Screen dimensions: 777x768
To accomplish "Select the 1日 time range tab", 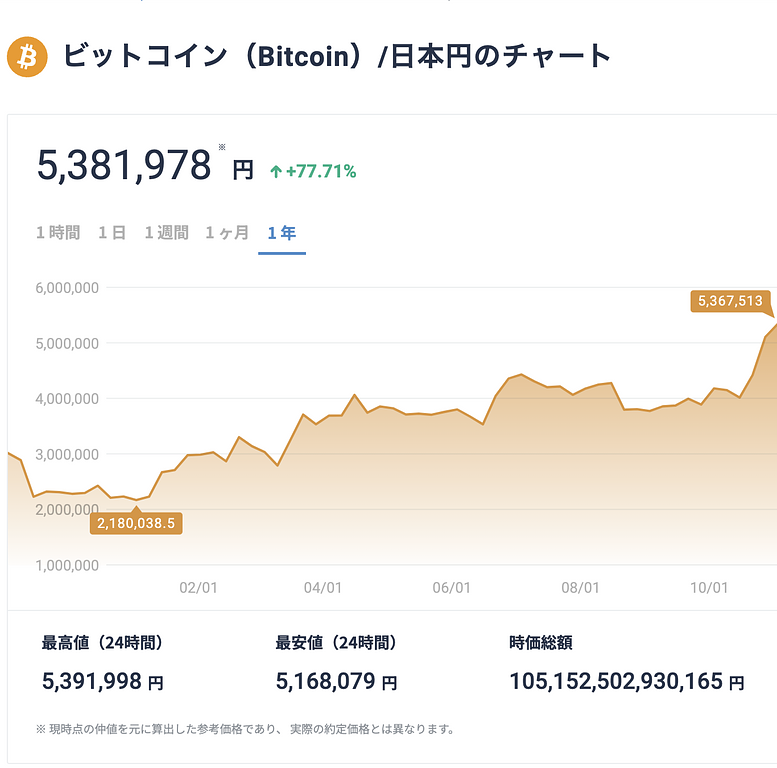I will pos(112,233).
